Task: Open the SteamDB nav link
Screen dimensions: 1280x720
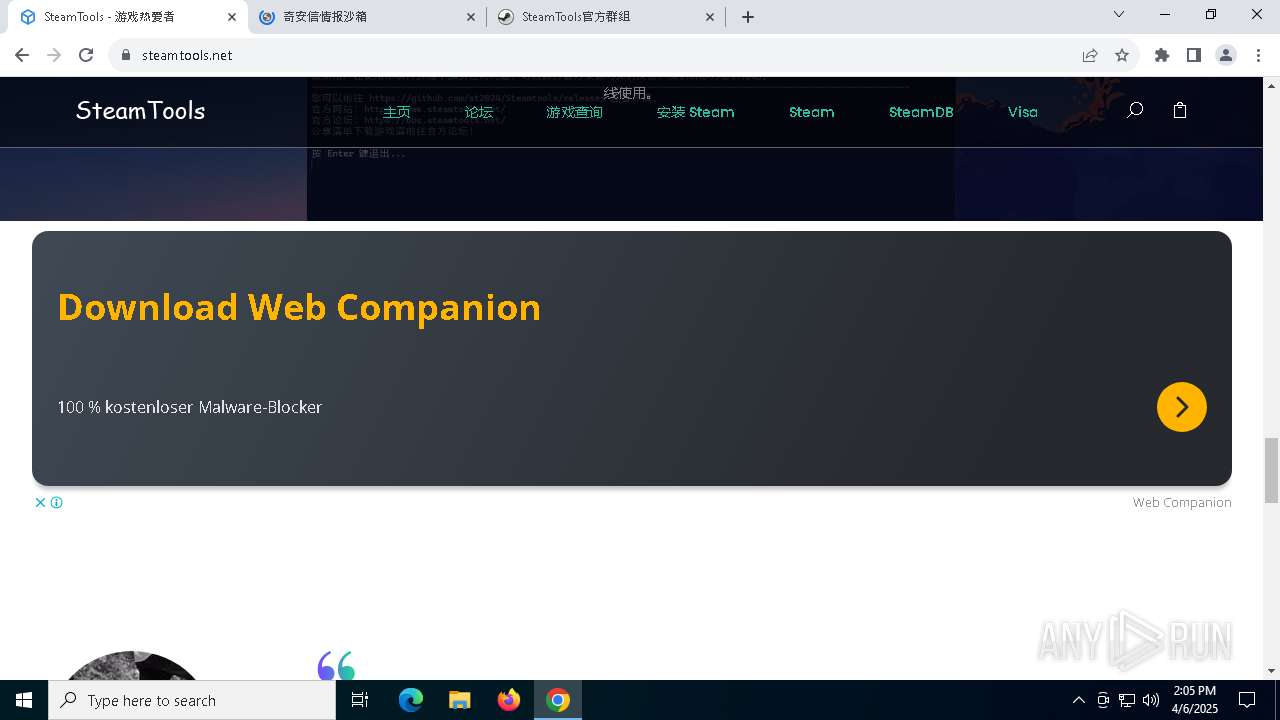Action: 921,112
